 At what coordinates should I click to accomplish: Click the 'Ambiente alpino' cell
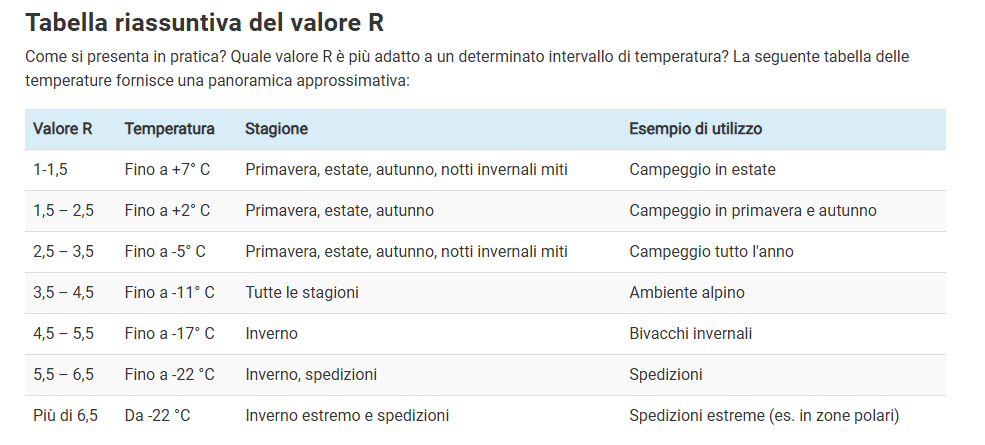coord(686,293)
